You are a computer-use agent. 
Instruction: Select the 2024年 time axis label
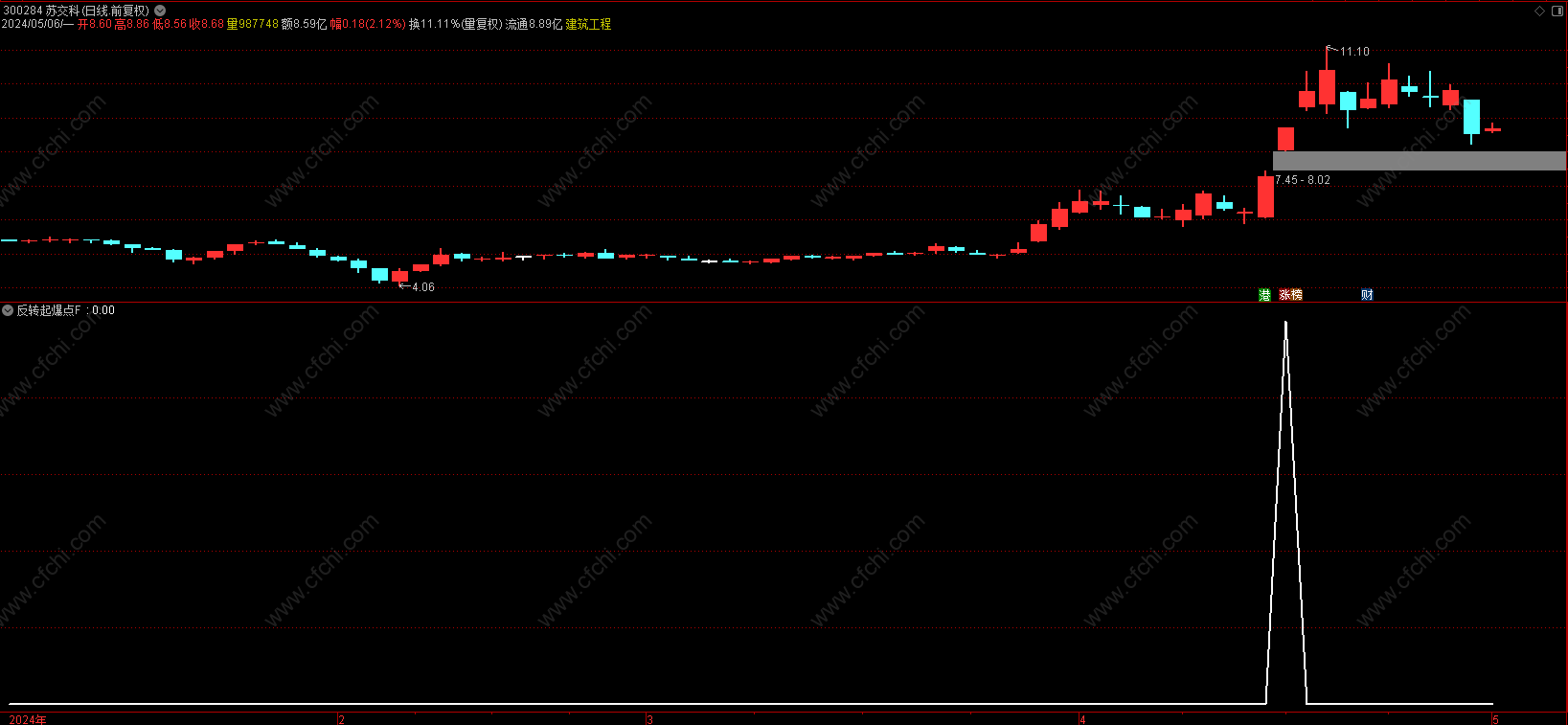[x=28, y=719]
